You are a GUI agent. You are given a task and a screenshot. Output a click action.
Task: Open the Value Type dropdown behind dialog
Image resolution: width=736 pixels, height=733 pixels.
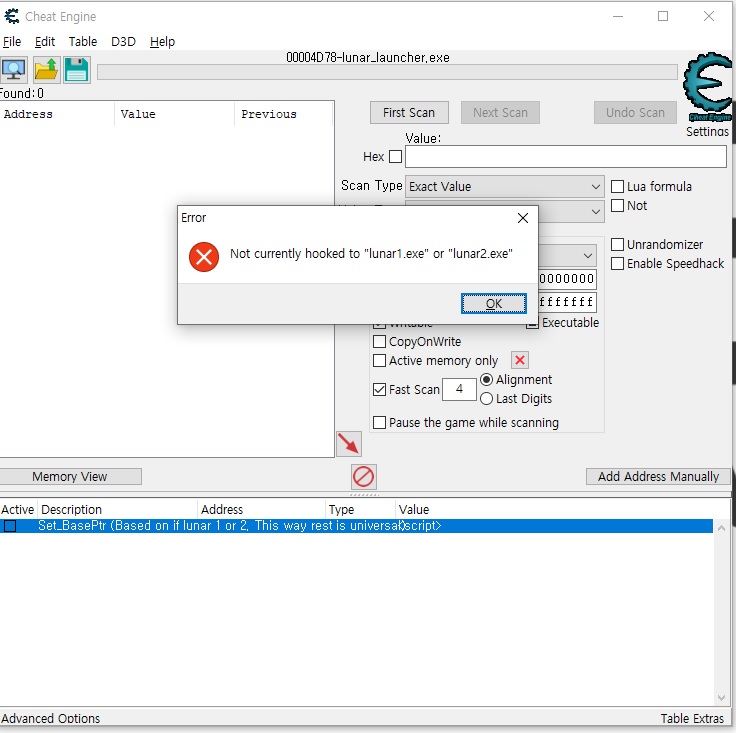click(571, 212)
